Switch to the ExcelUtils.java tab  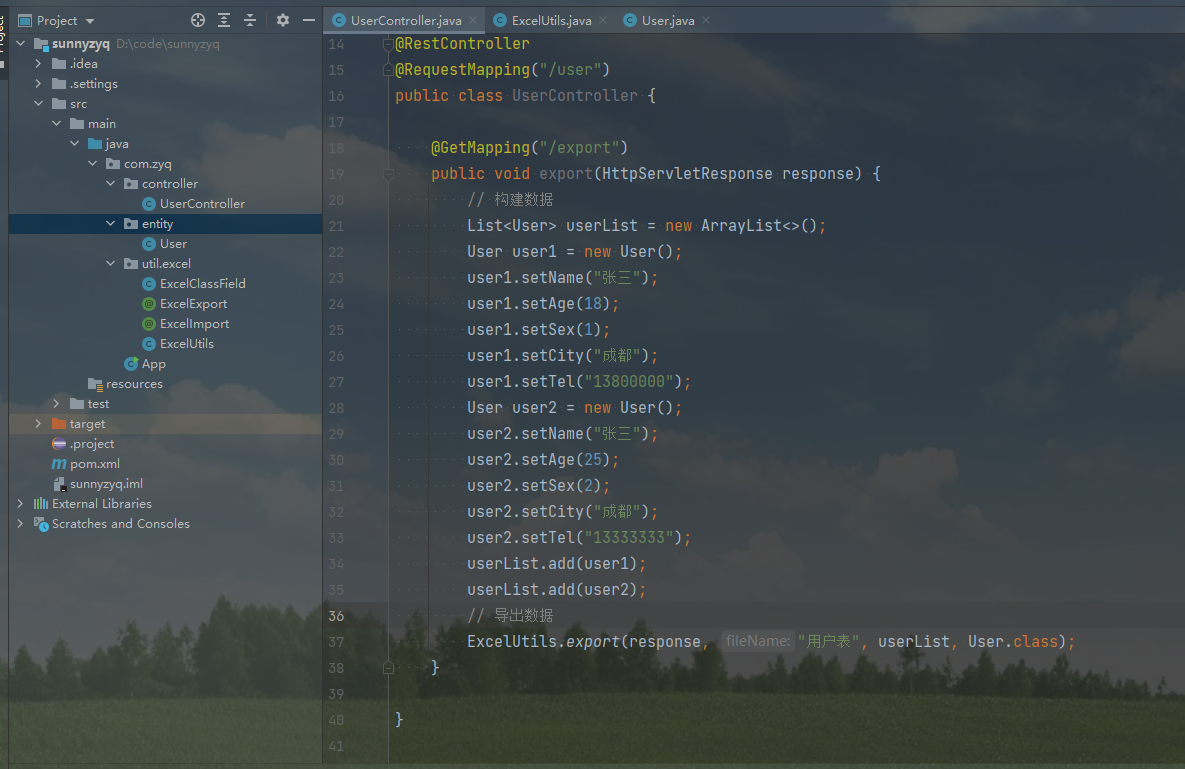[550, 21]
